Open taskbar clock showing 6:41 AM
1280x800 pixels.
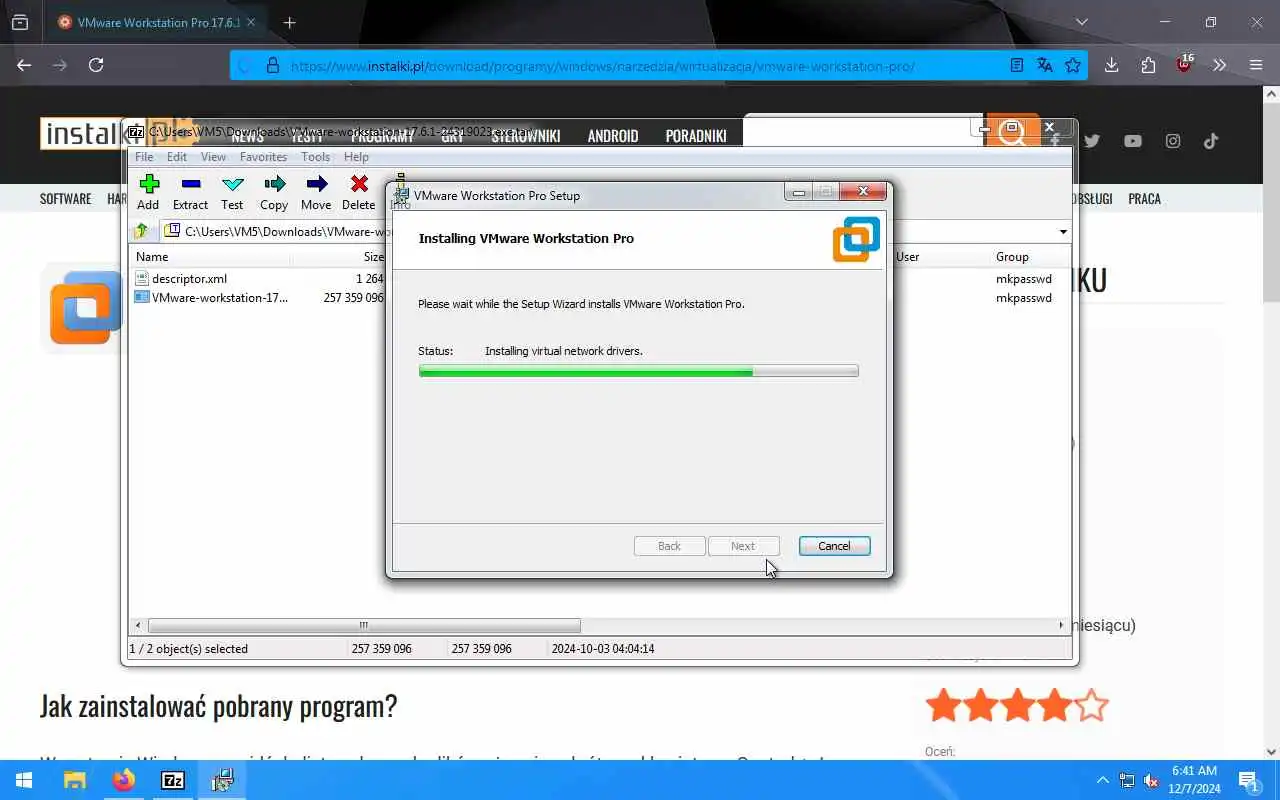[1194, 780]
